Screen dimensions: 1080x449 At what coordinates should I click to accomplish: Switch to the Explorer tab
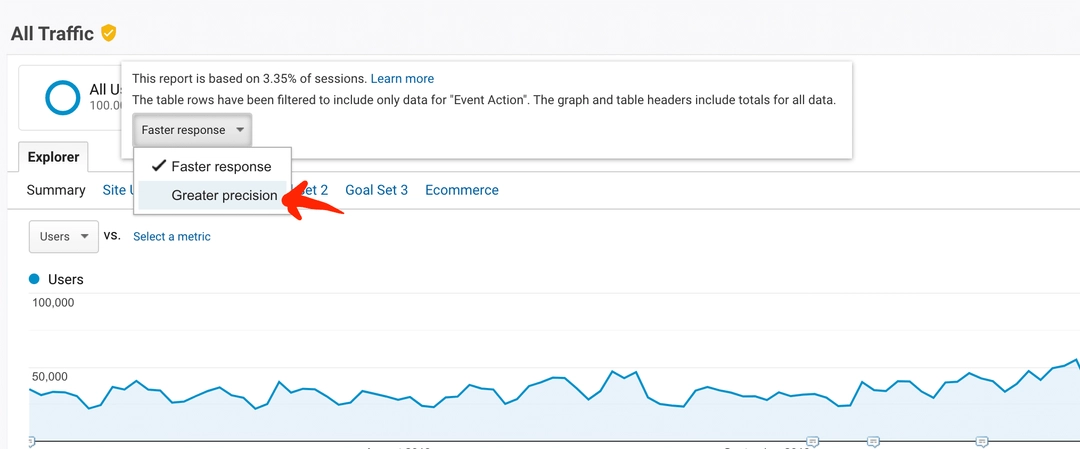53,157
